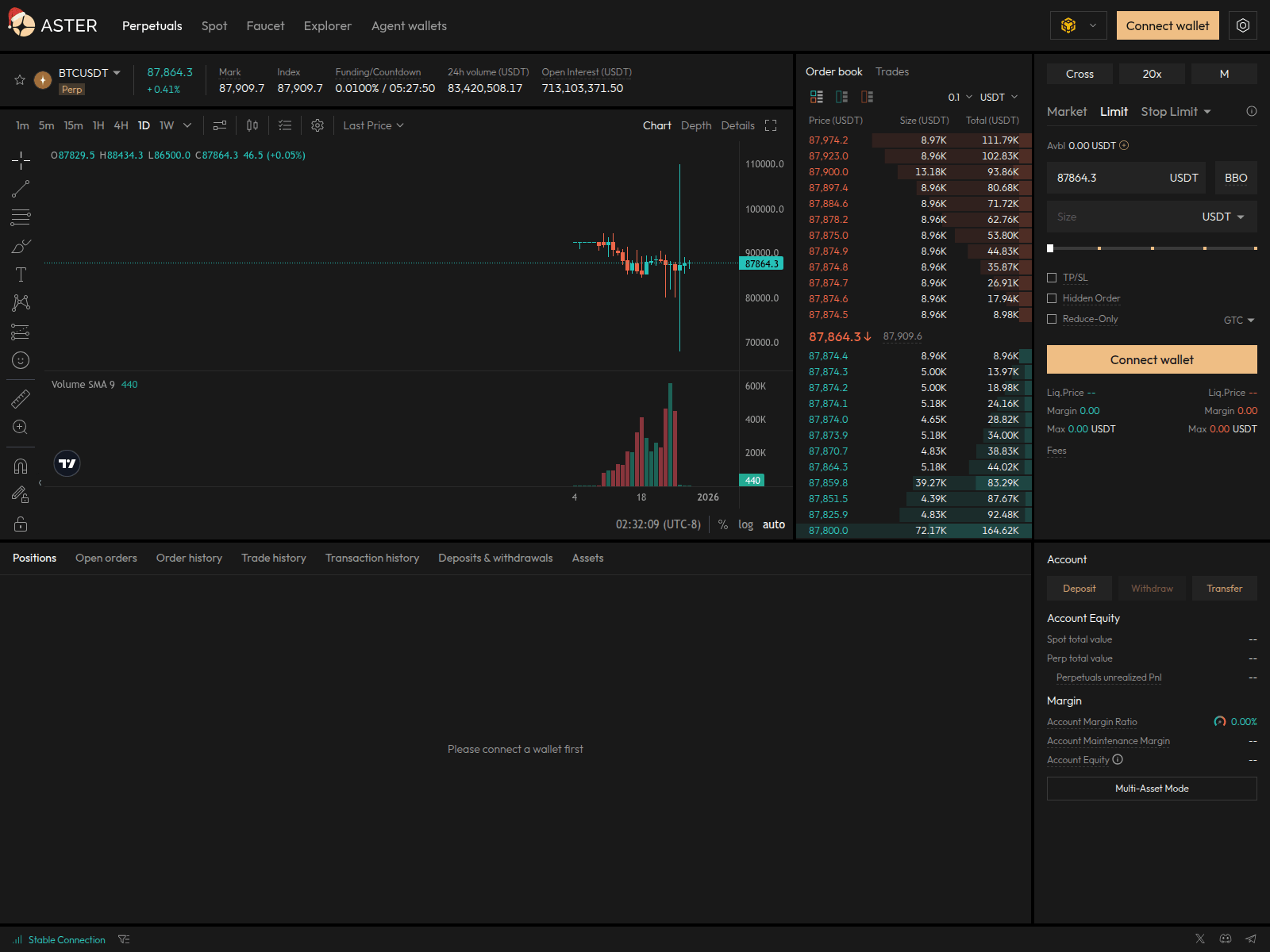Screen dimensions: 1270x952
Task: Click the Deposit button
Action: [x=1079, y=589]
